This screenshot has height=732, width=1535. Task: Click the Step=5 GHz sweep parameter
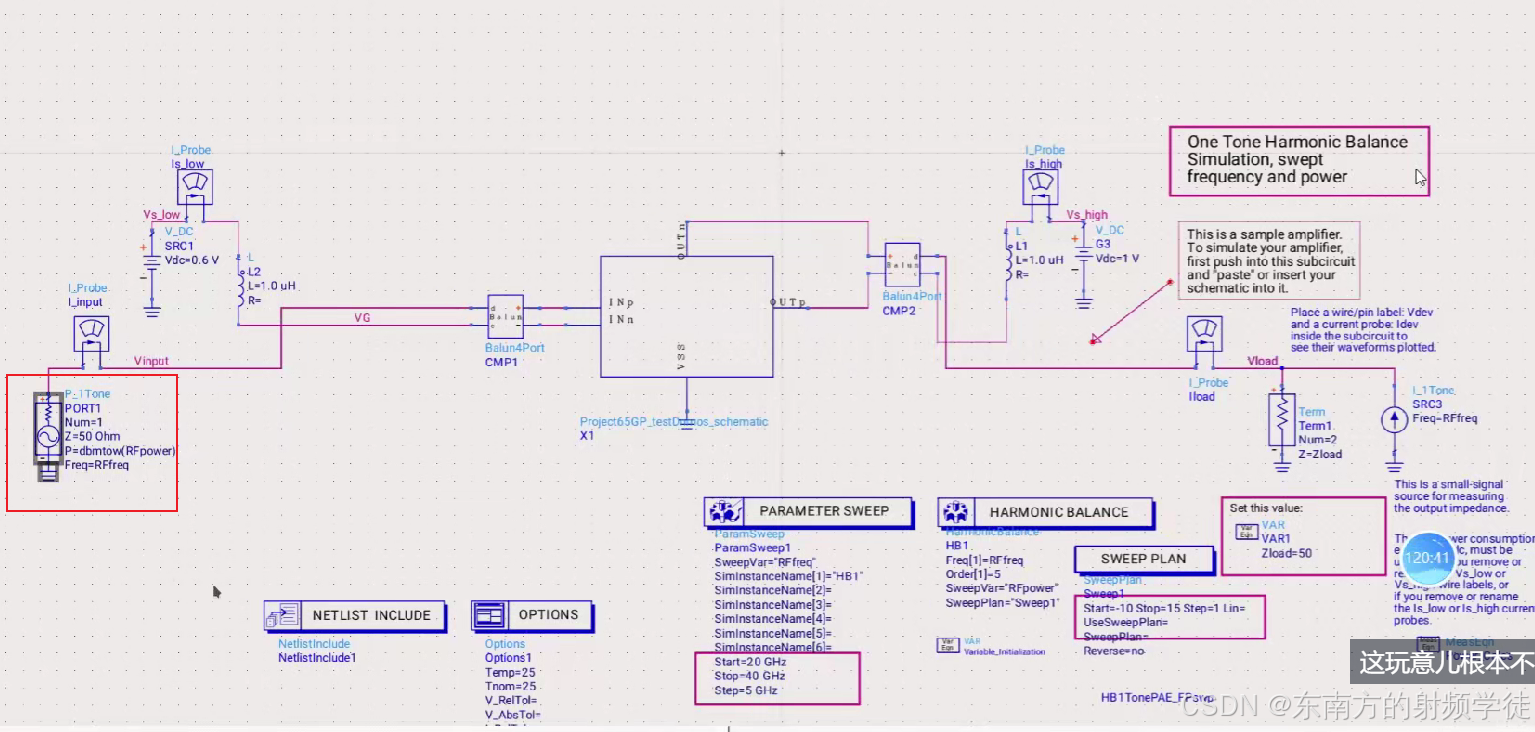(x=746, y=690)
